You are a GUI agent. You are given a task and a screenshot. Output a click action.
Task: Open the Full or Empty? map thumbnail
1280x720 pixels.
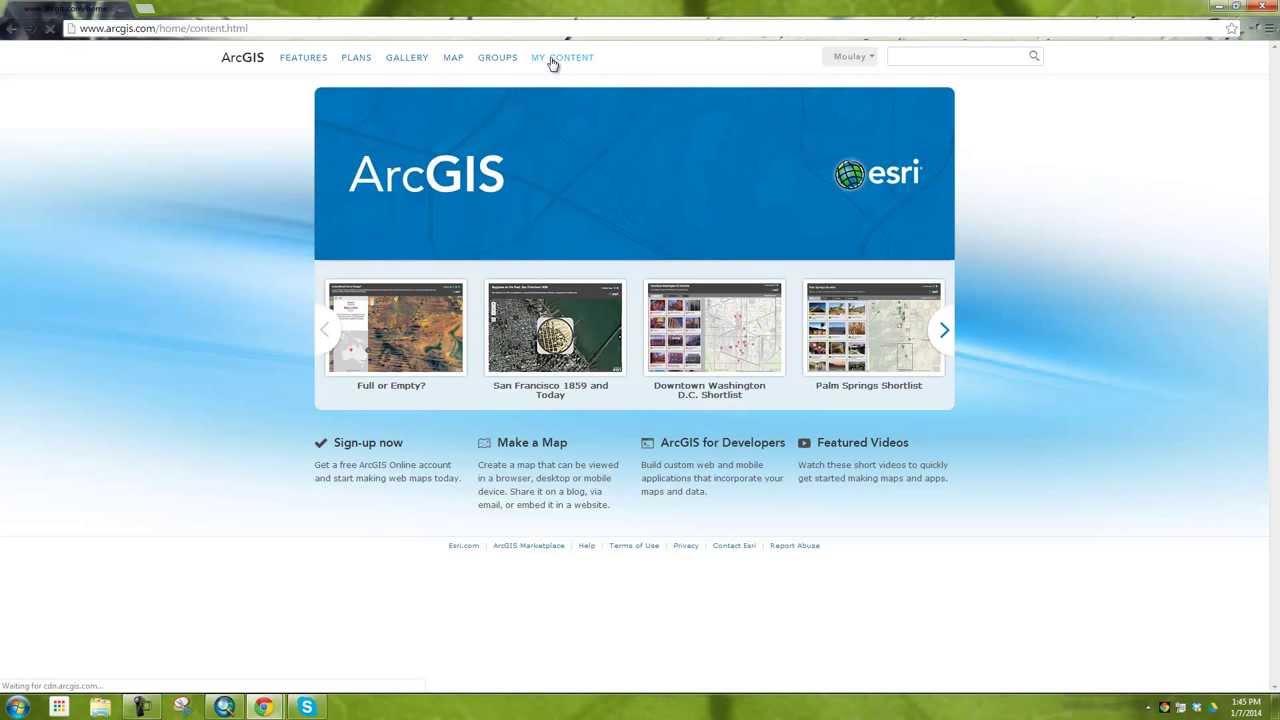tap(396, 327)
